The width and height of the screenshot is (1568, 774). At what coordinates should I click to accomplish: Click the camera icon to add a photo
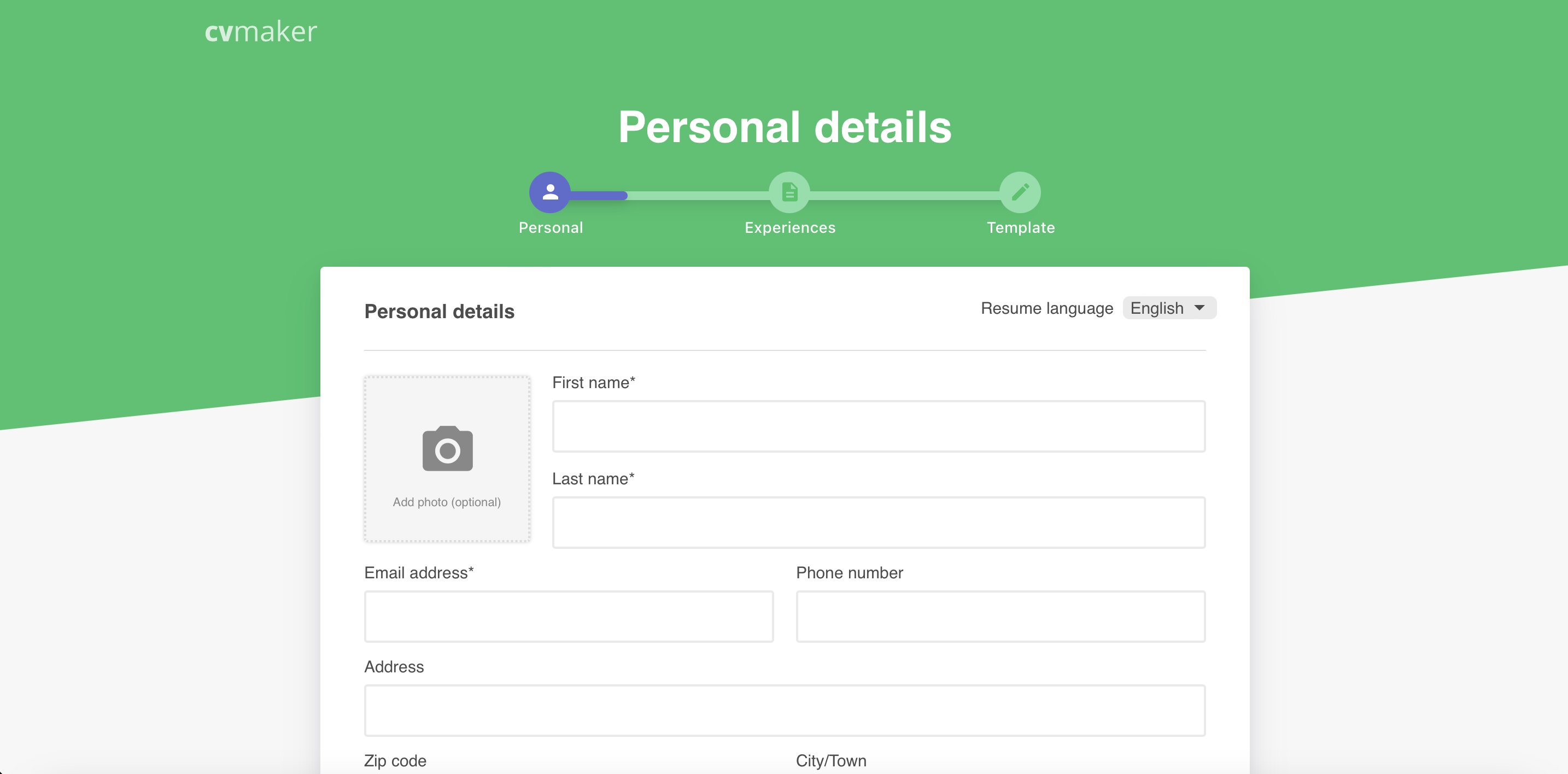point(447,448)
